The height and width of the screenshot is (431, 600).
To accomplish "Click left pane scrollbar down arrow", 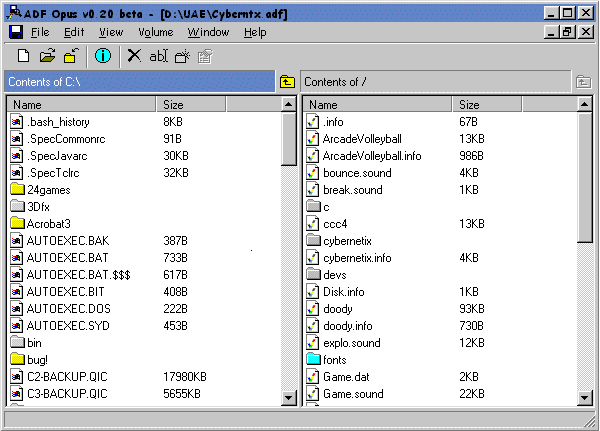I will click(x=289, y=398).
